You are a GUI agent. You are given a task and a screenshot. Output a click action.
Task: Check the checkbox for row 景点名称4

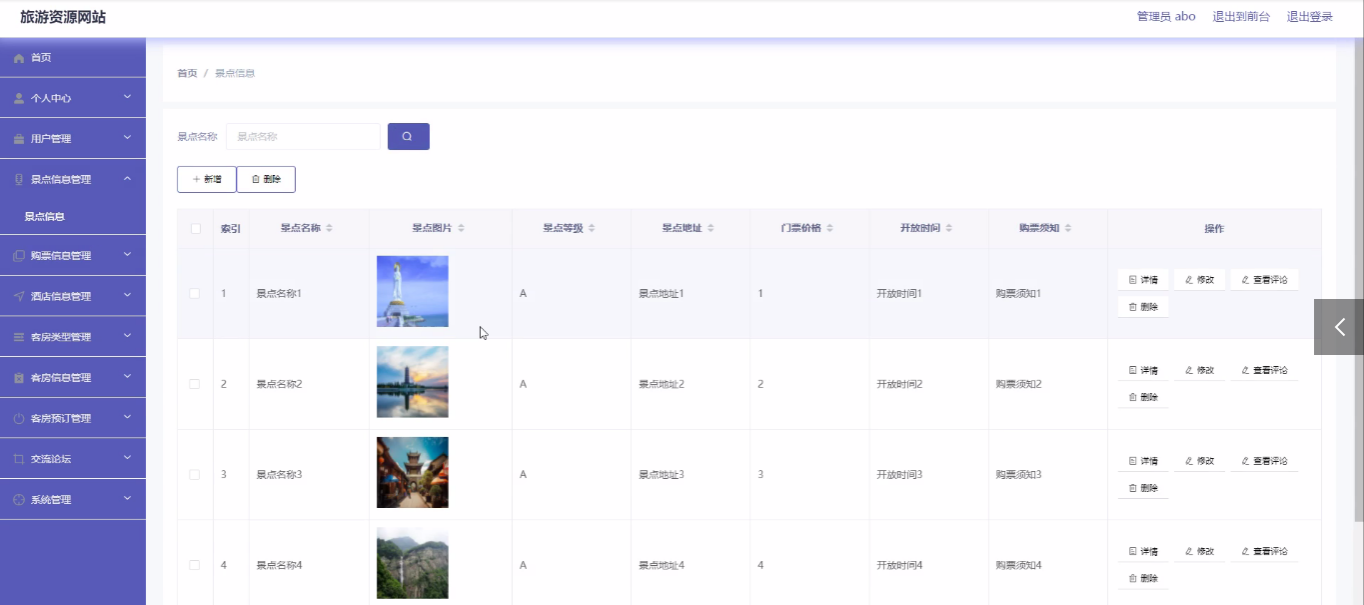click(x=195, y=565)
